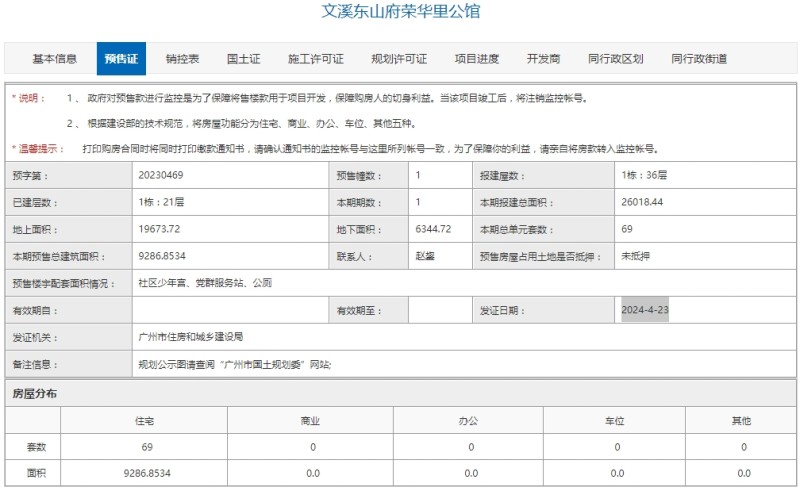The width and height of the screenshot is (800, 487).
Task: Click the 发证日期 label
Action: 502,311
